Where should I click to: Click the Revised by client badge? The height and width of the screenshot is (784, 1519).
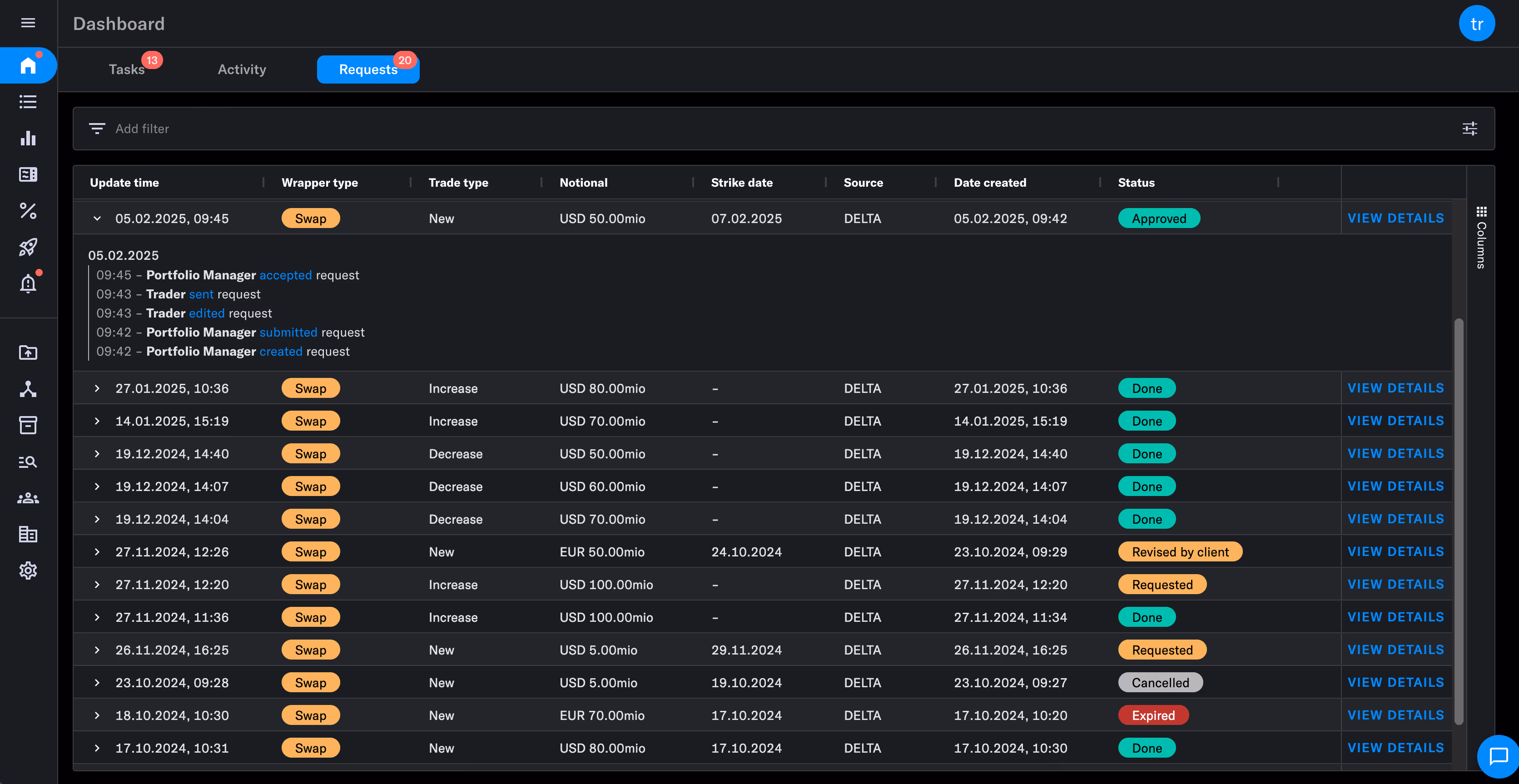tap(1180, 552)
